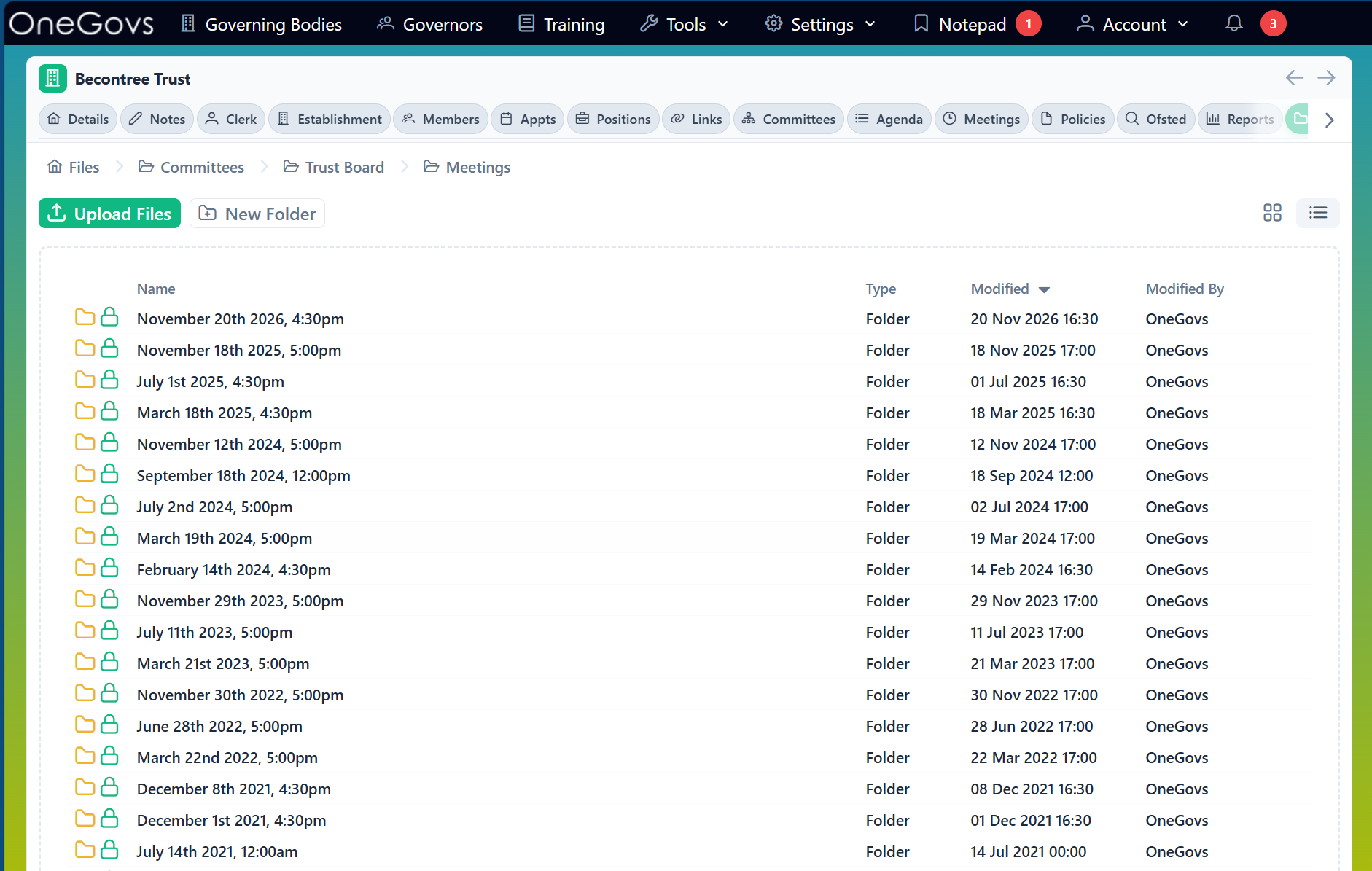The width and height of the screenshot is (1372, 871).
Task: Switch to the Links tab
Action: [x=696, y=119]
